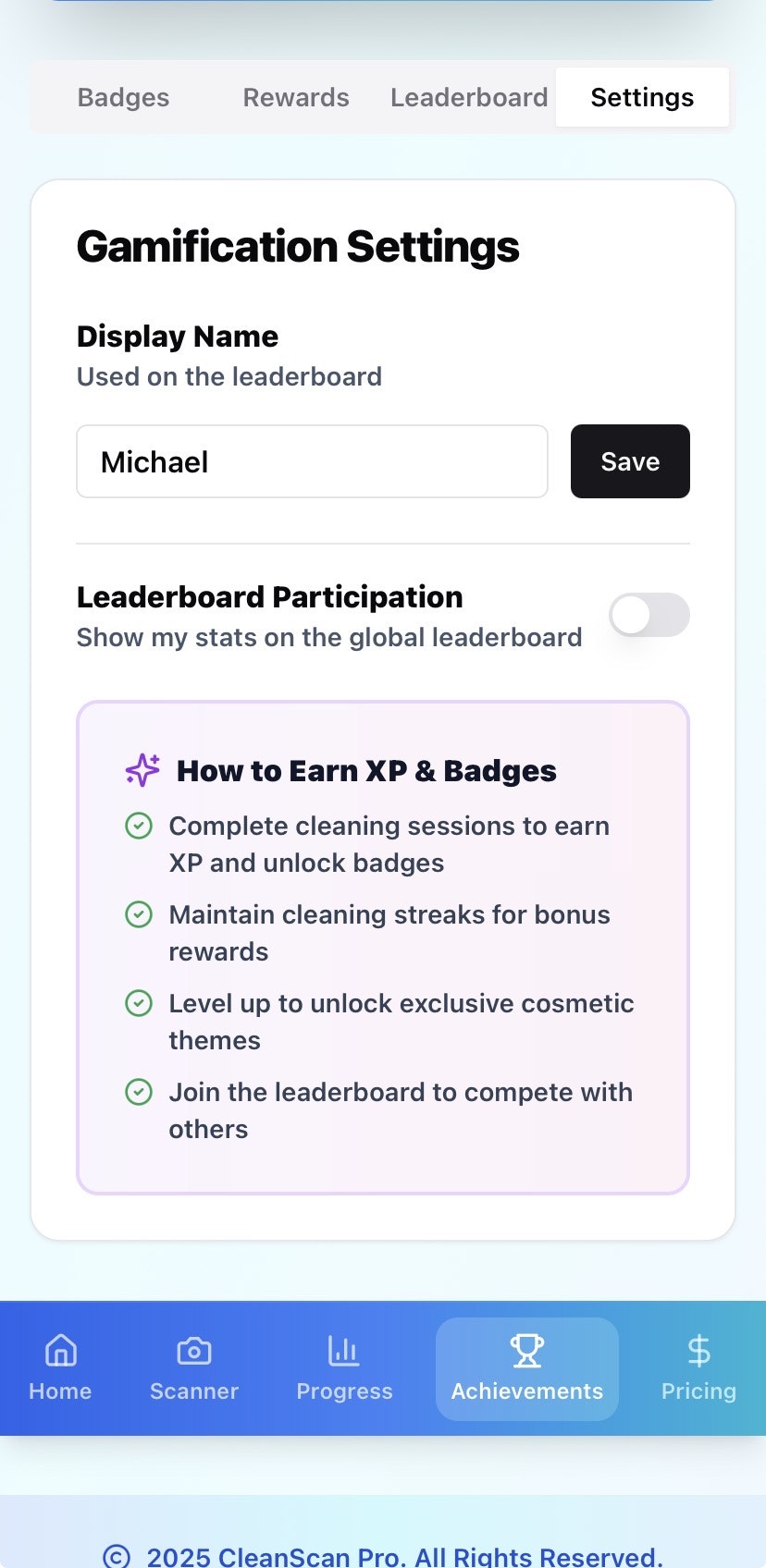Click the purple sparkle icon
The height and width of the screenshot is (1568, 766).
(142, 770)
